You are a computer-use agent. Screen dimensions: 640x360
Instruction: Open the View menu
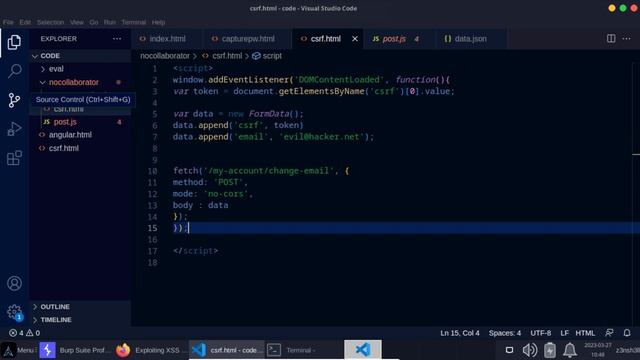[76, 22]
